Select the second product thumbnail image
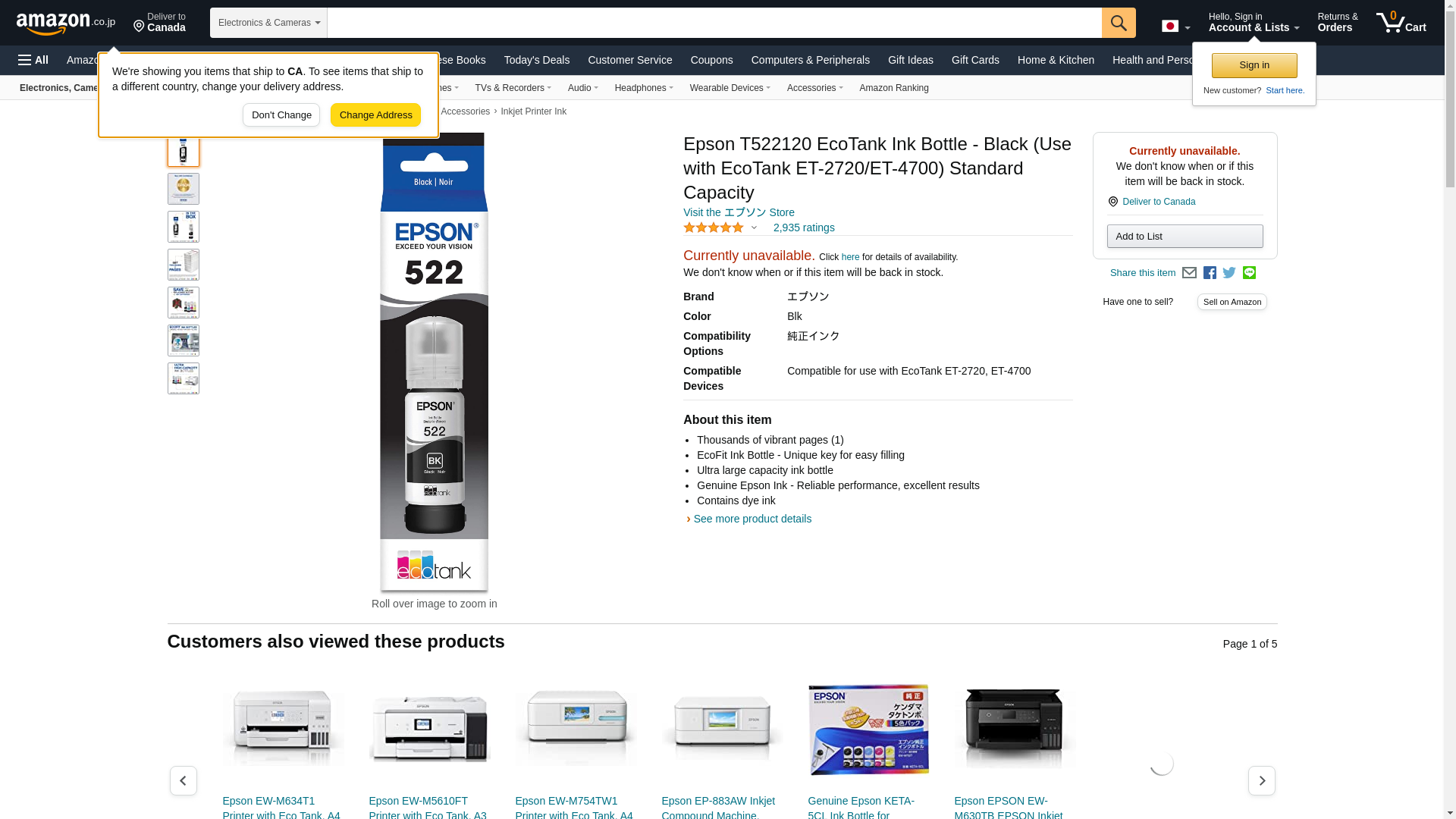 (184, 189)
